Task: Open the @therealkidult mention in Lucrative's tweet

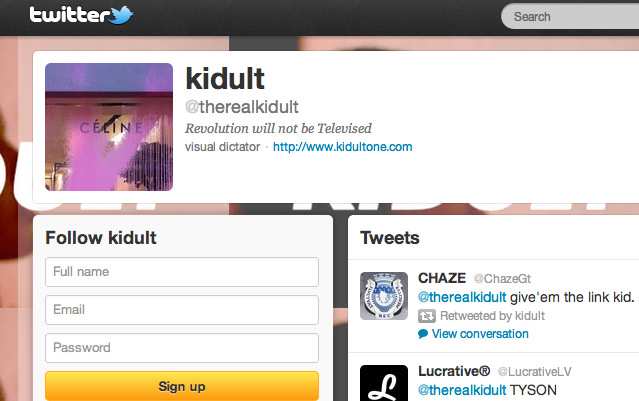Action: pos(462,390)
